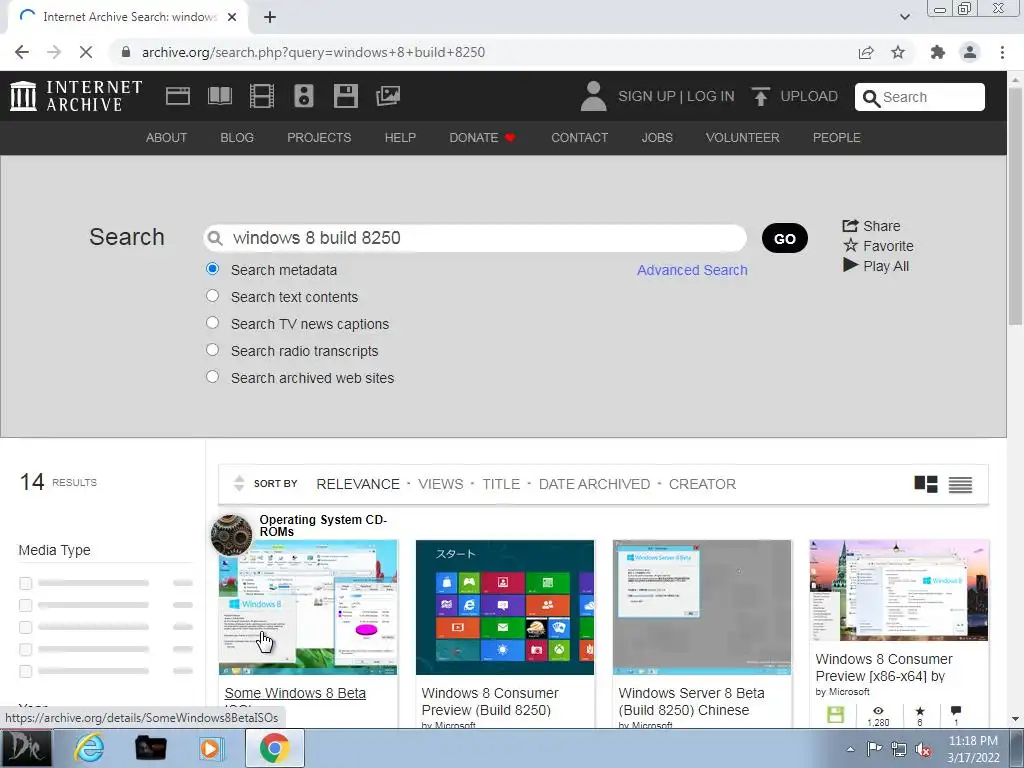Open the tab search dropdown arrow

point(904,17)
